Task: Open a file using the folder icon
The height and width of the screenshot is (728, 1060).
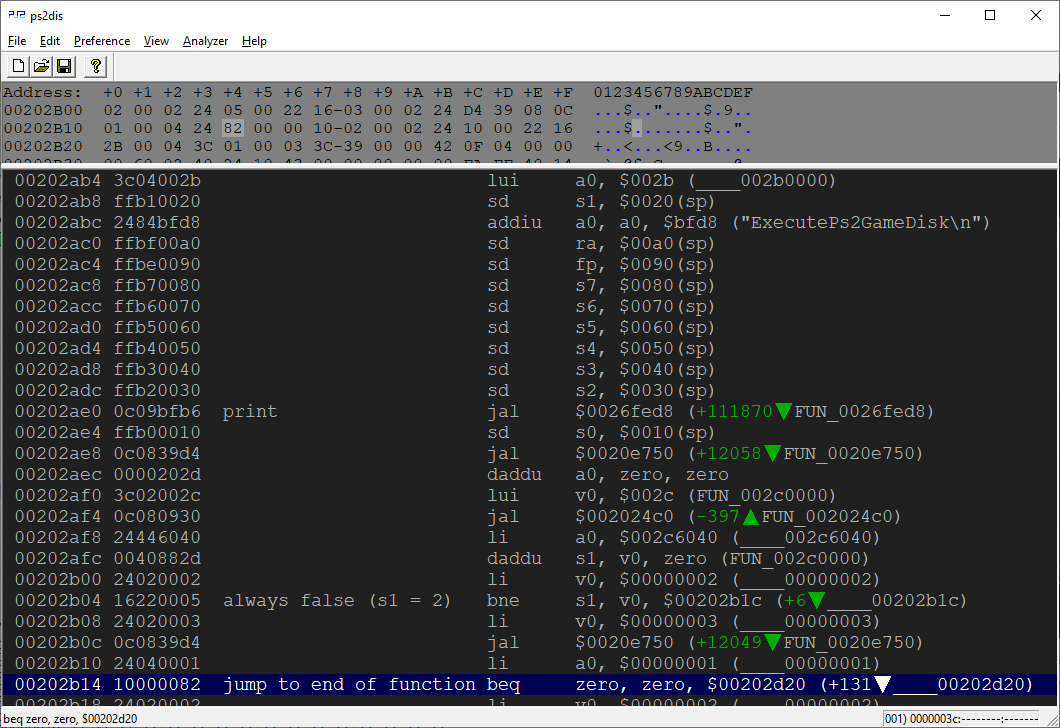Action: [x=41, y=65]
